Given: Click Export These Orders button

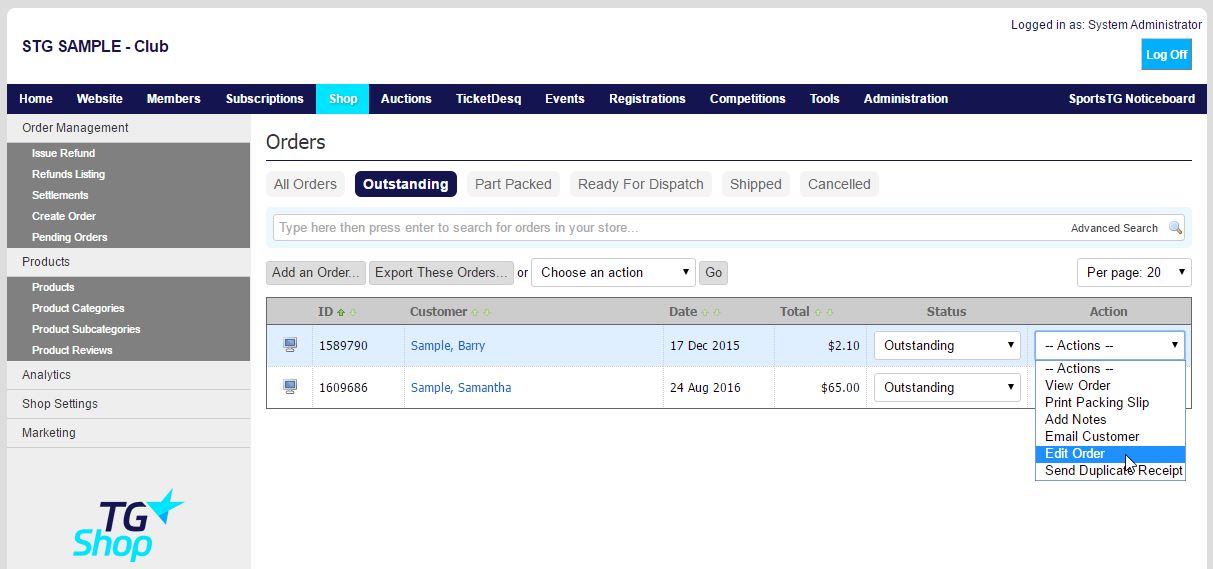Looking at the screenshot, I should pos(442,272).
